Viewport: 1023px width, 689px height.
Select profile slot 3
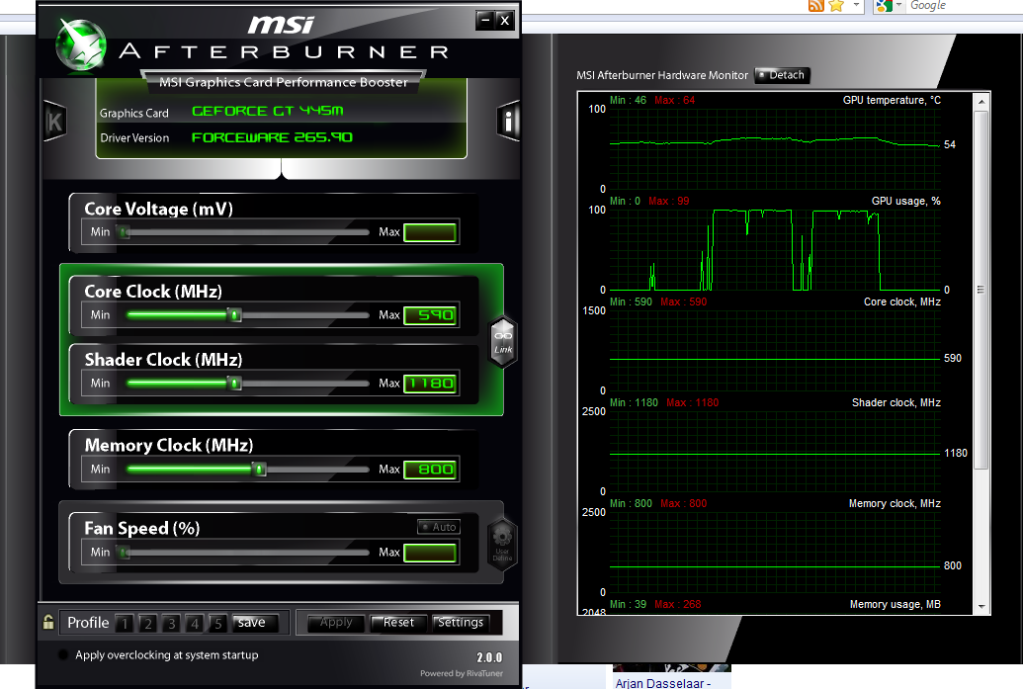pyautogui.click(x=172, y=624)
